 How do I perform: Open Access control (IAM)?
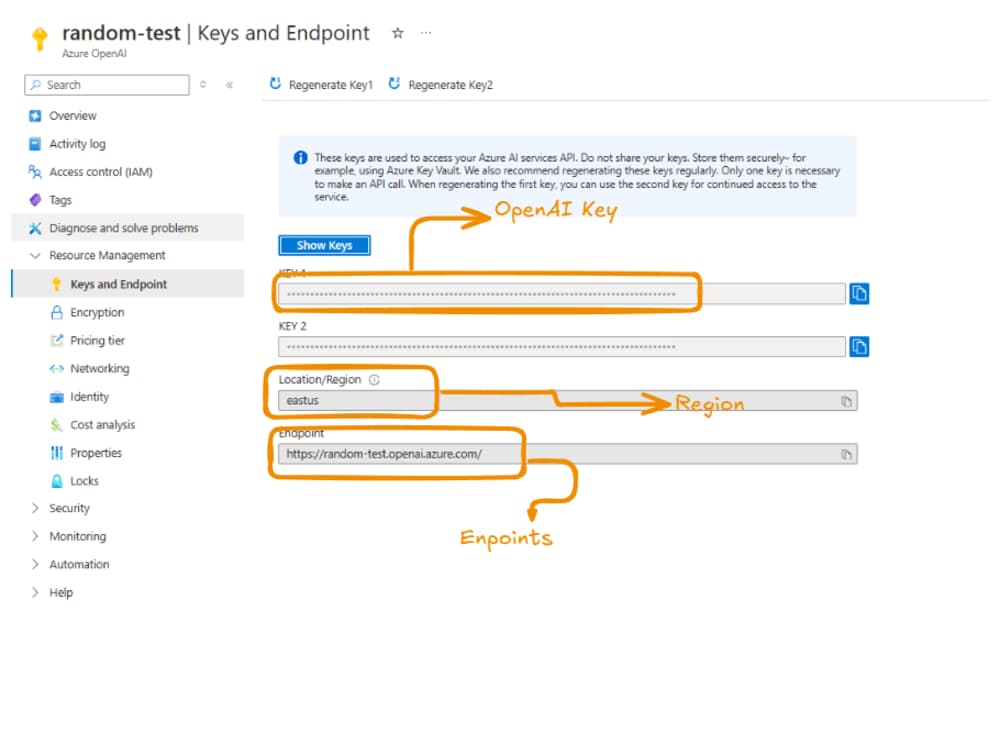[x=101, y=172]
